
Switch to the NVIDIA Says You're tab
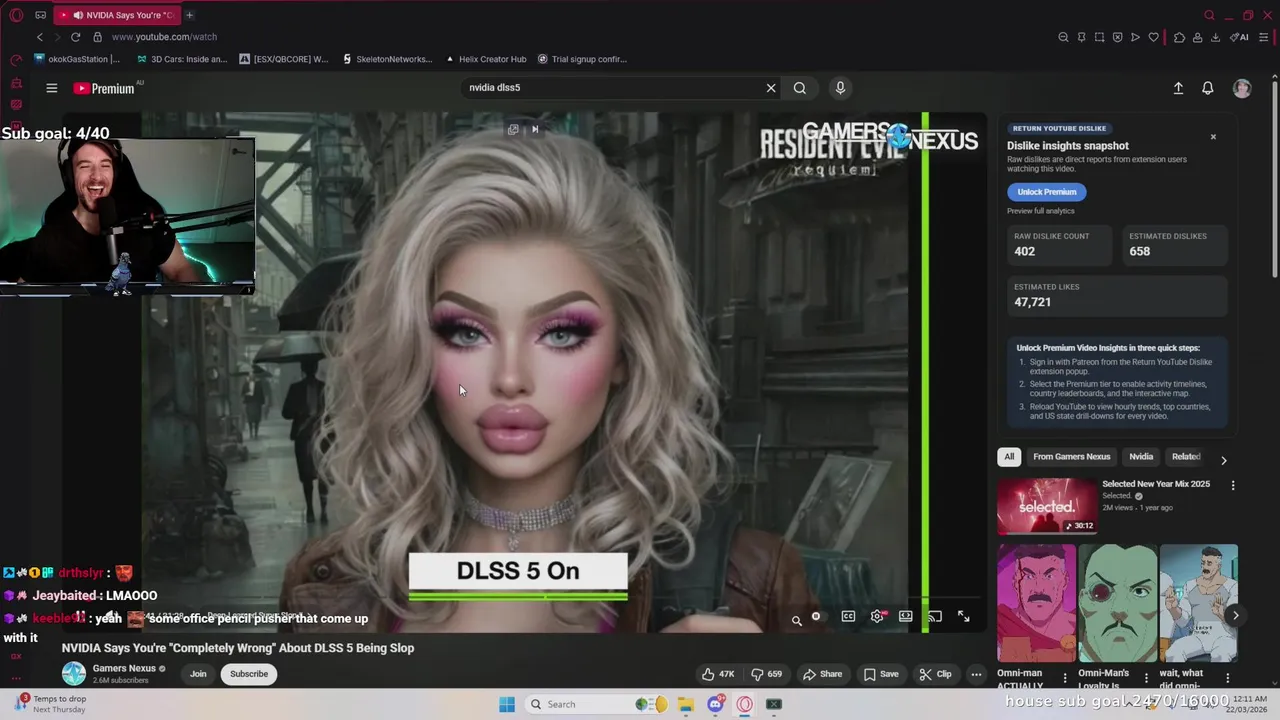click(x=115, y=15)
